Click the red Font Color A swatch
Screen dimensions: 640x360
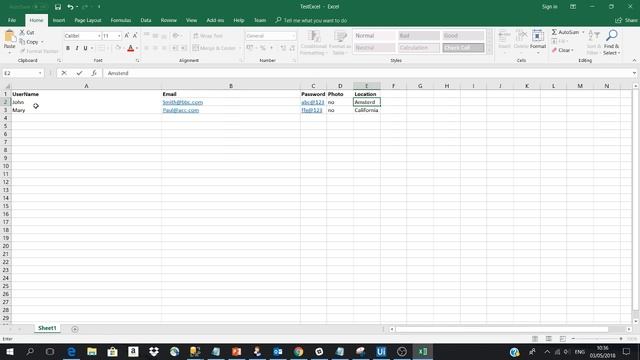pos(130,48)
